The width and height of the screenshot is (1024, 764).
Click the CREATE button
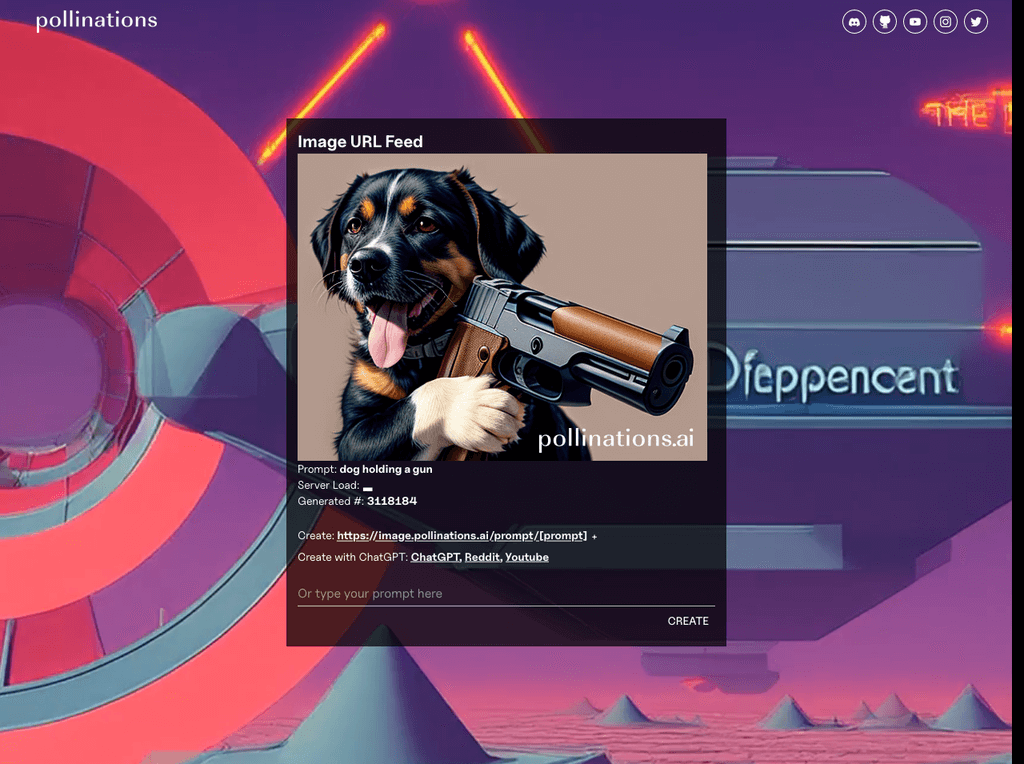coord(688,621)
